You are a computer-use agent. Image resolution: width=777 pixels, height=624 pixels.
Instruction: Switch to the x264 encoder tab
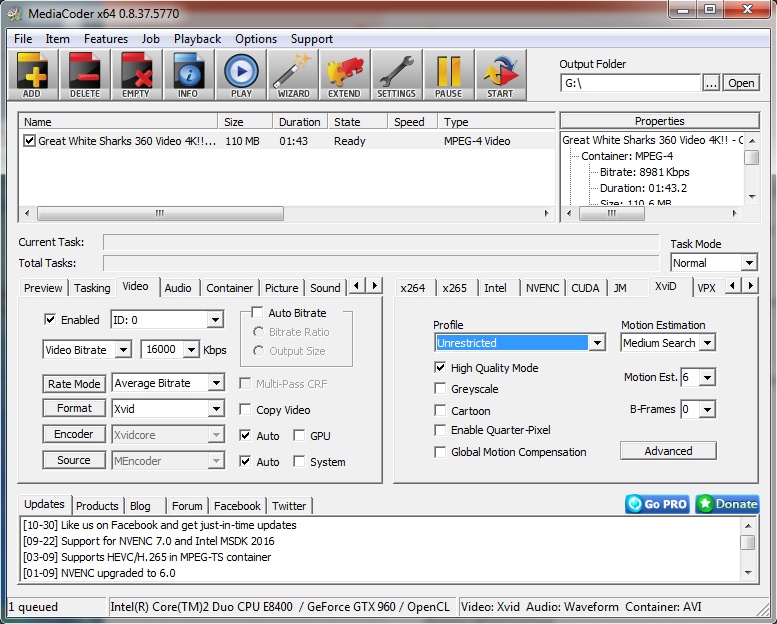tap(413, 288)
